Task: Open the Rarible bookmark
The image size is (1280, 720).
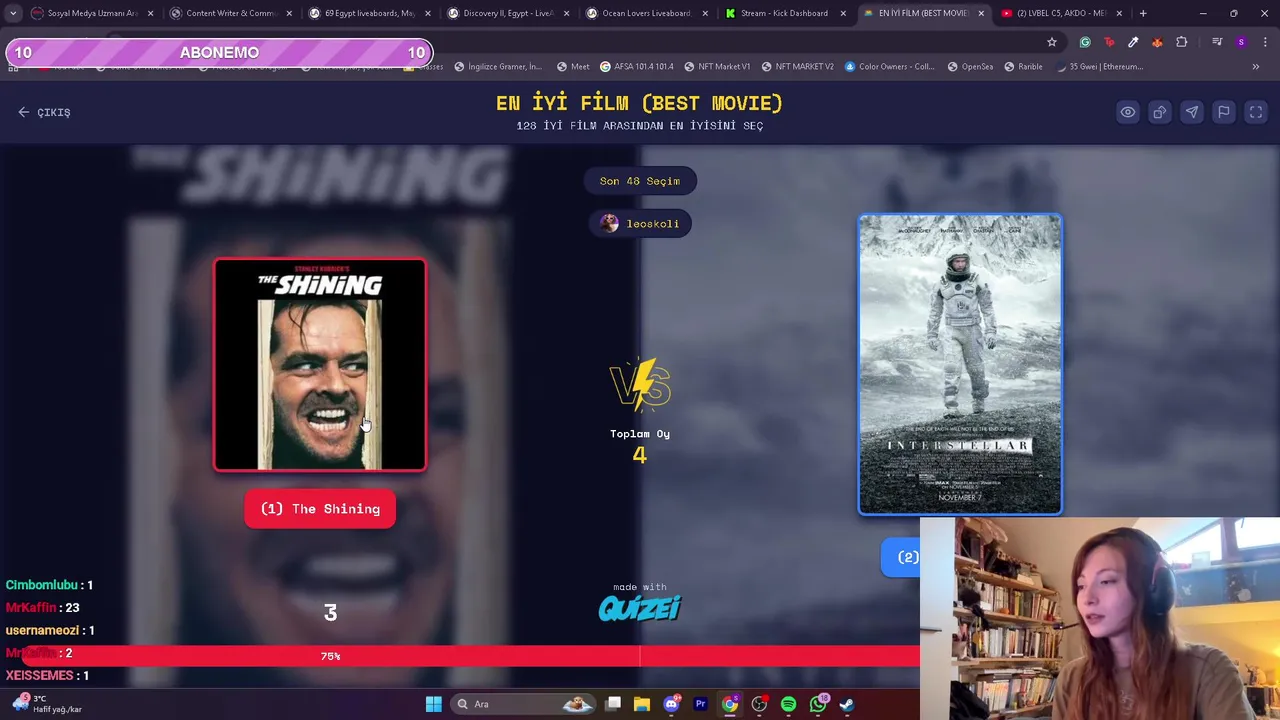Action: 1023,67
